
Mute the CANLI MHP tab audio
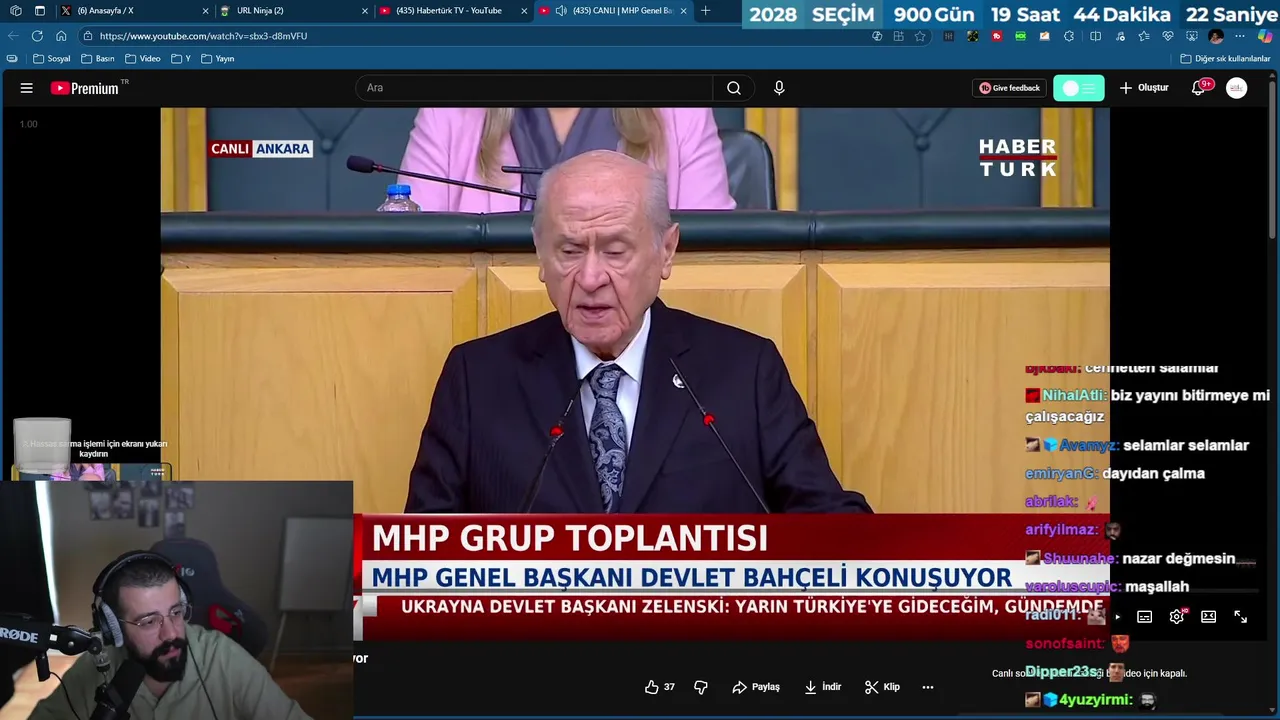(560, 11)
